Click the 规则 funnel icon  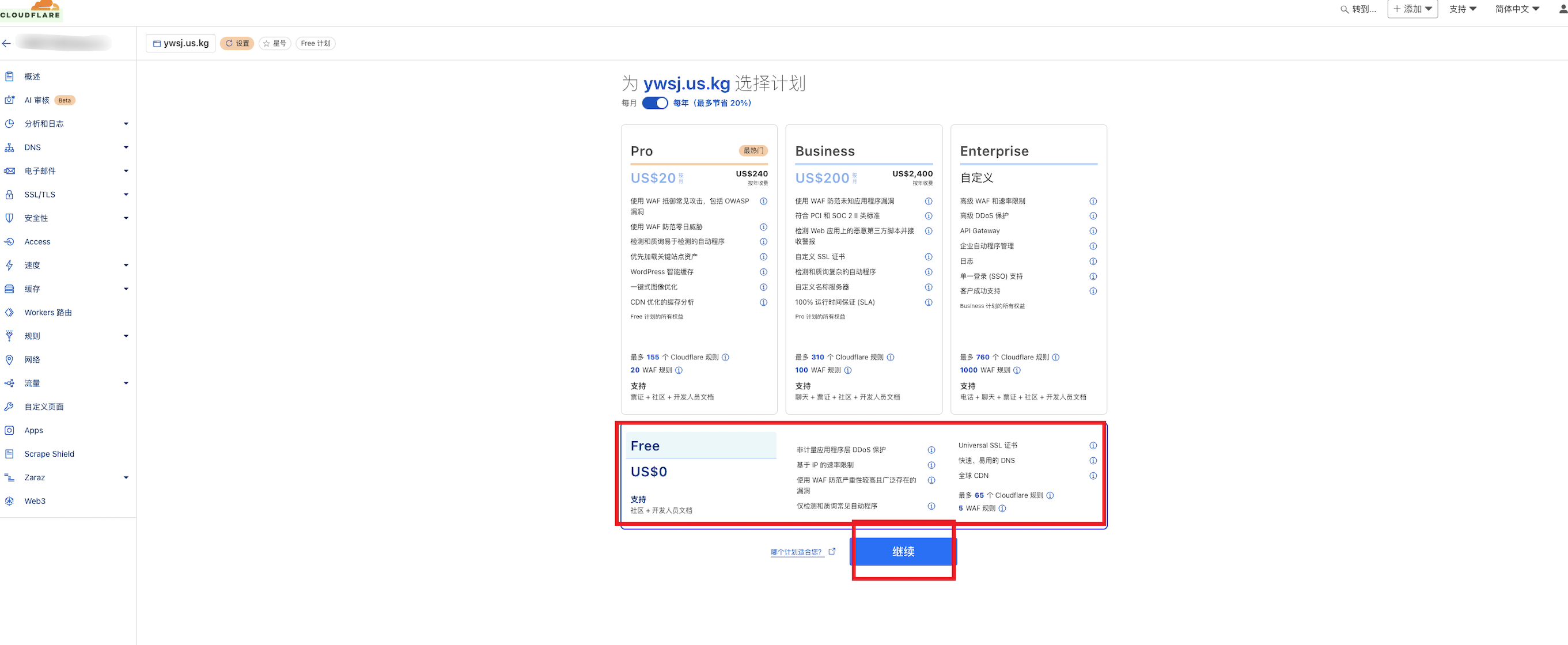(9, 336)
